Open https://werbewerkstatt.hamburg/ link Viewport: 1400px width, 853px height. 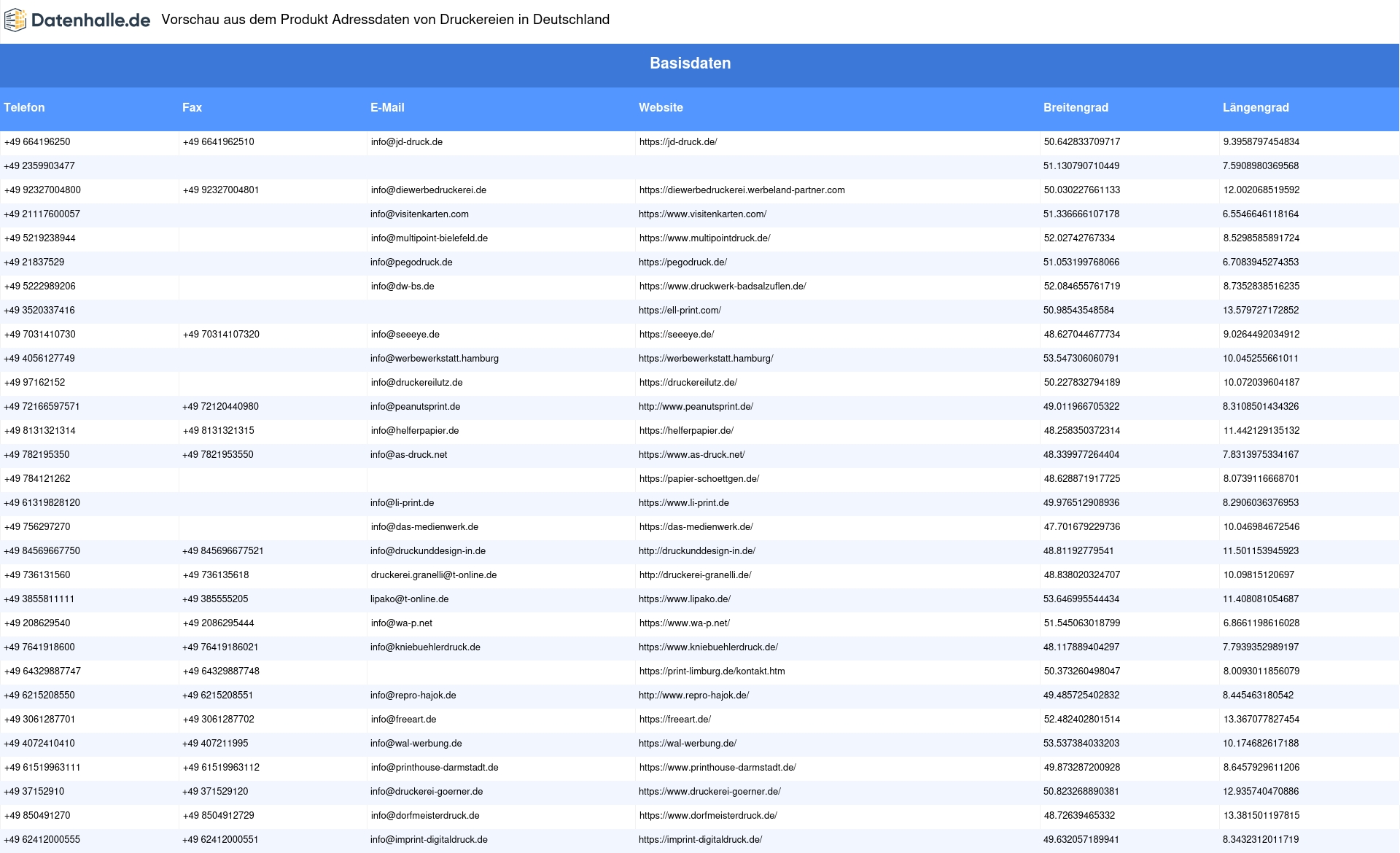(706, 359)
